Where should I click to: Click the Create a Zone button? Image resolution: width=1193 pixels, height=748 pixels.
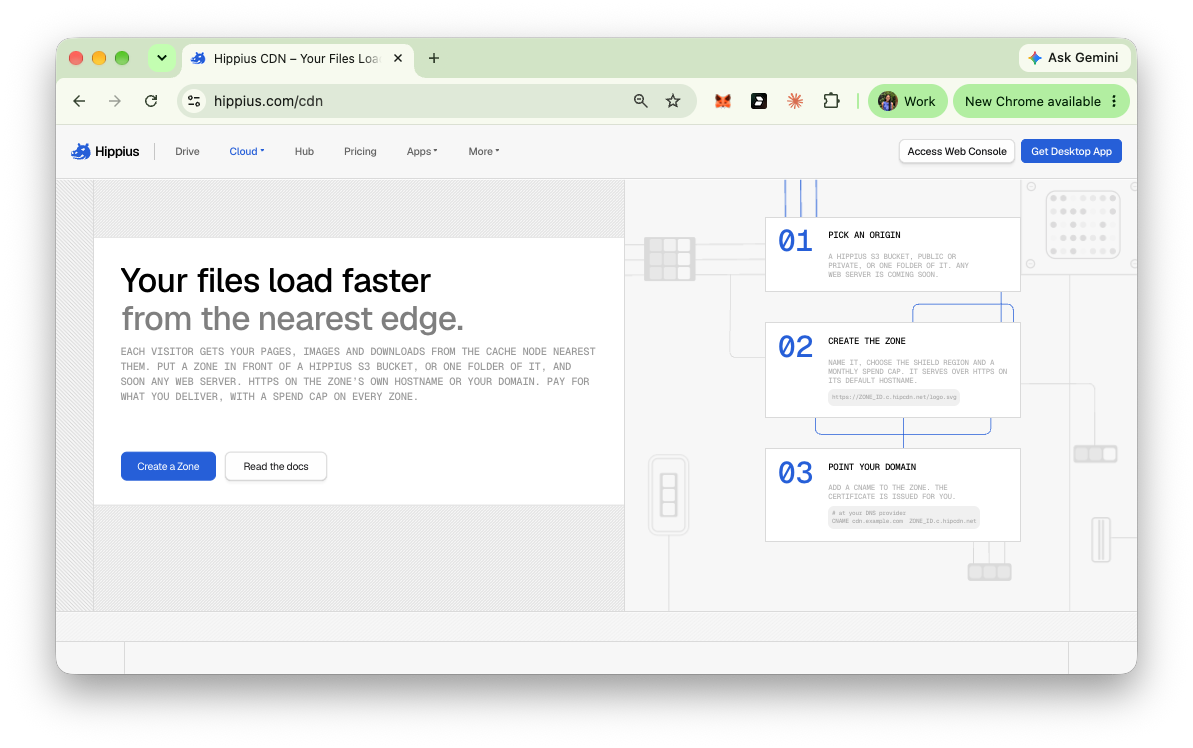tap(168, 466)
